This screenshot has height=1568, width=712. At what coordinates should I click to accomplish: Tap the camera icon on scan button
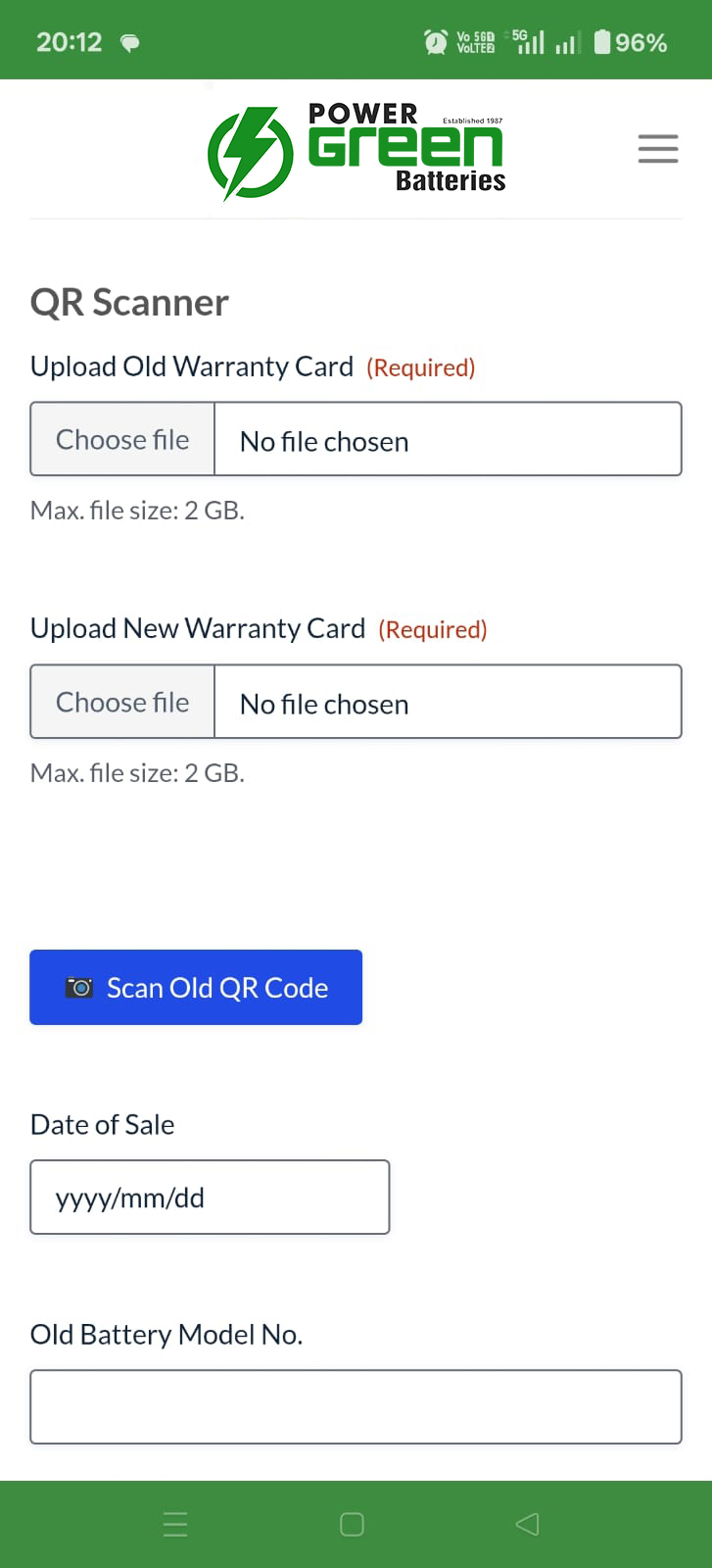pos(79,988)
